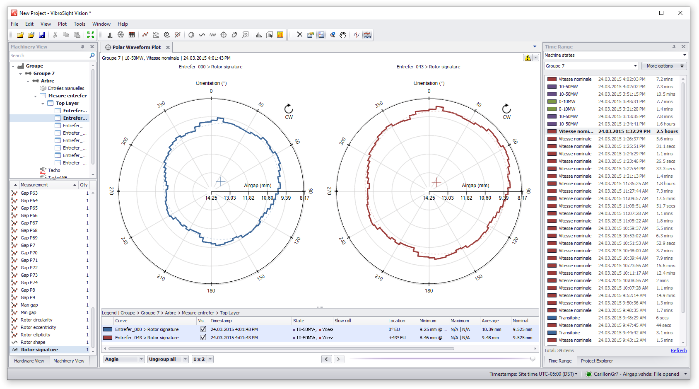Open the timestamp Site time UTC dropdown

click(x=534, y=374)
